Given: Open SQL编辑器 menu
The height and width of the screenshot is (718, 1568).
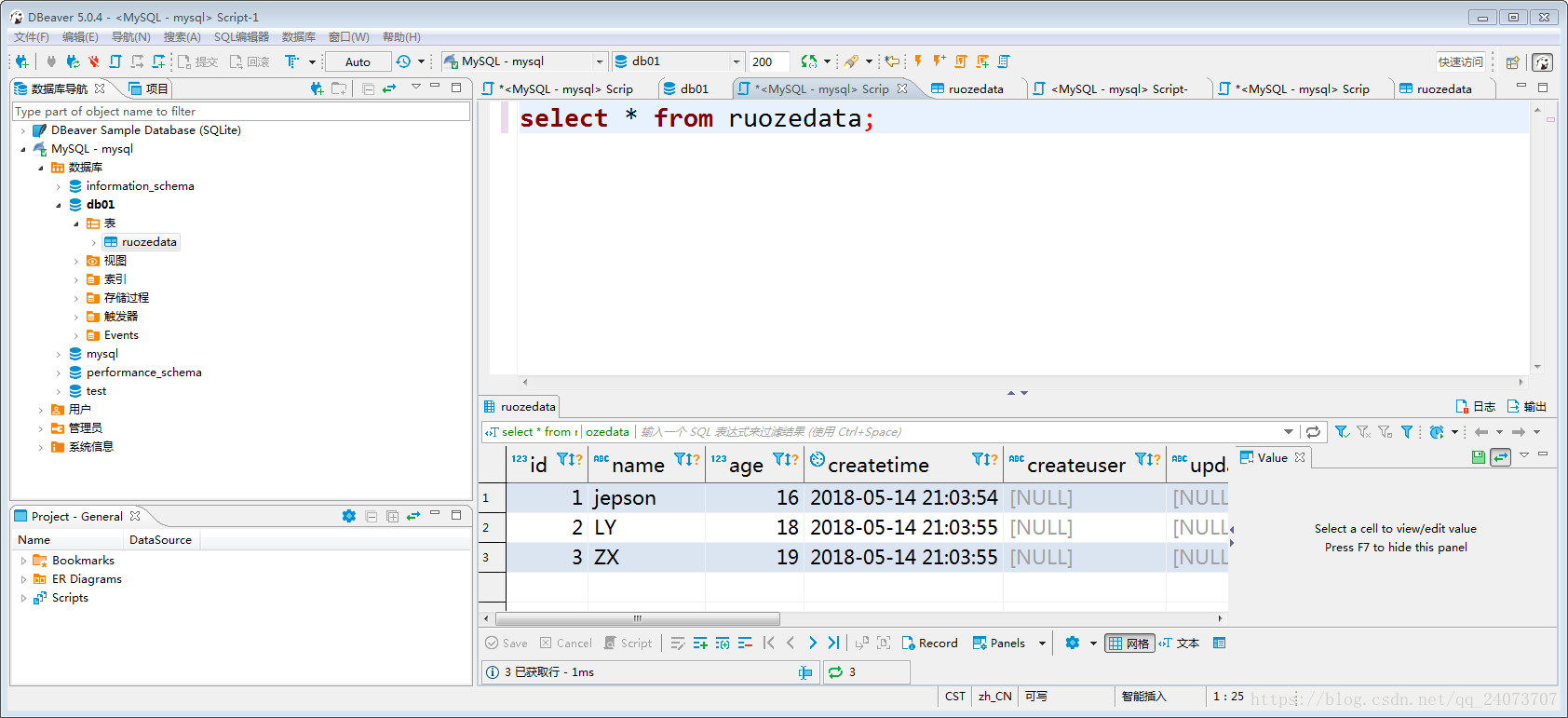Looking at the screenshot, I should coord(241,37).
